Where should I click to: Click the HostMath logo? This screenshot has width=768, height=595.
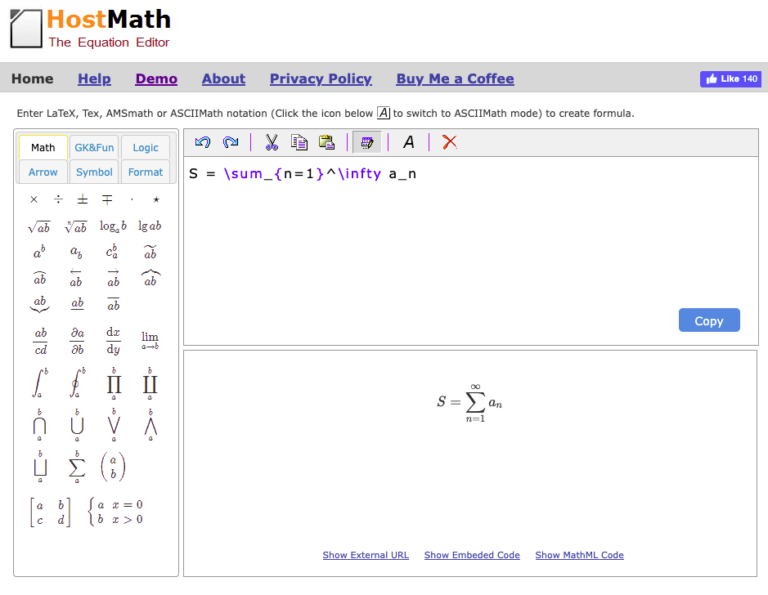click(91, 29)
